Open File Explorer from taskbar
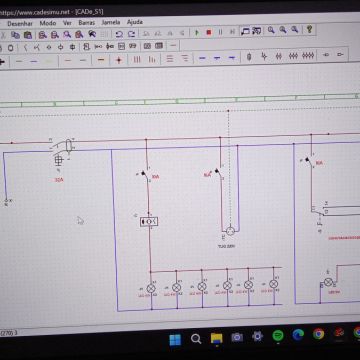 [x=217, y=338]
